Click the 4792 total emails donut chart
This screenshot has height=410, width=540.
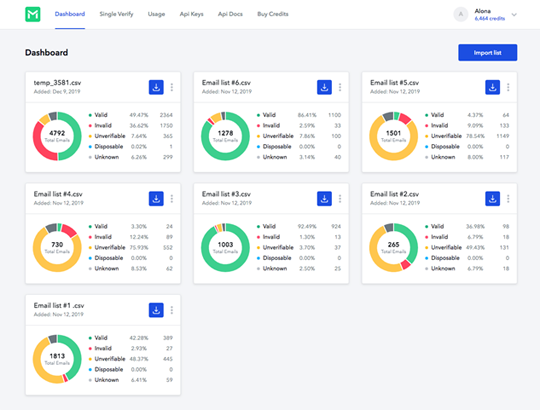[57, 136]
